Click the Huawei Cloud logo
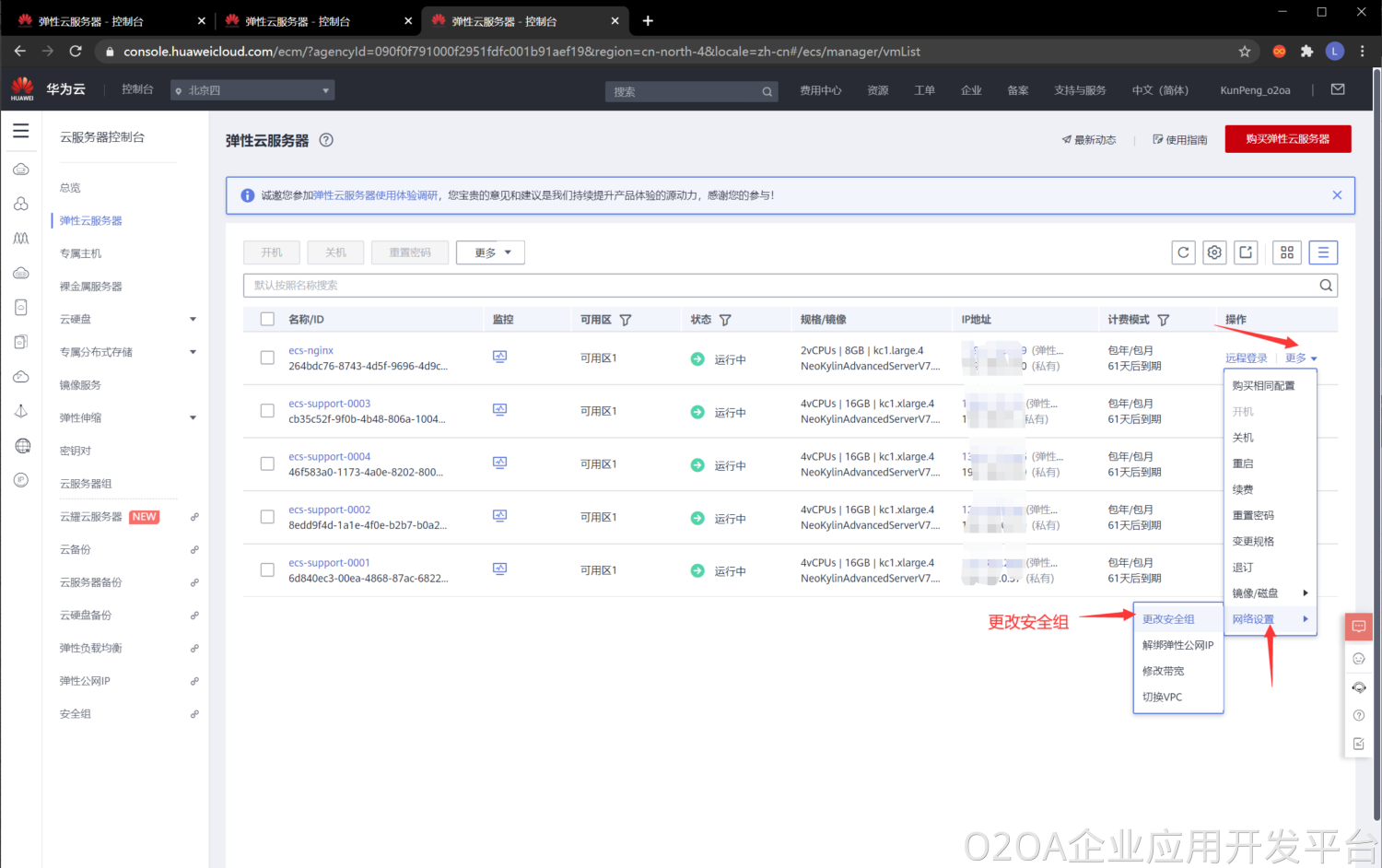The width and height of the screenshot is (1382, 868). pos(22,89)
